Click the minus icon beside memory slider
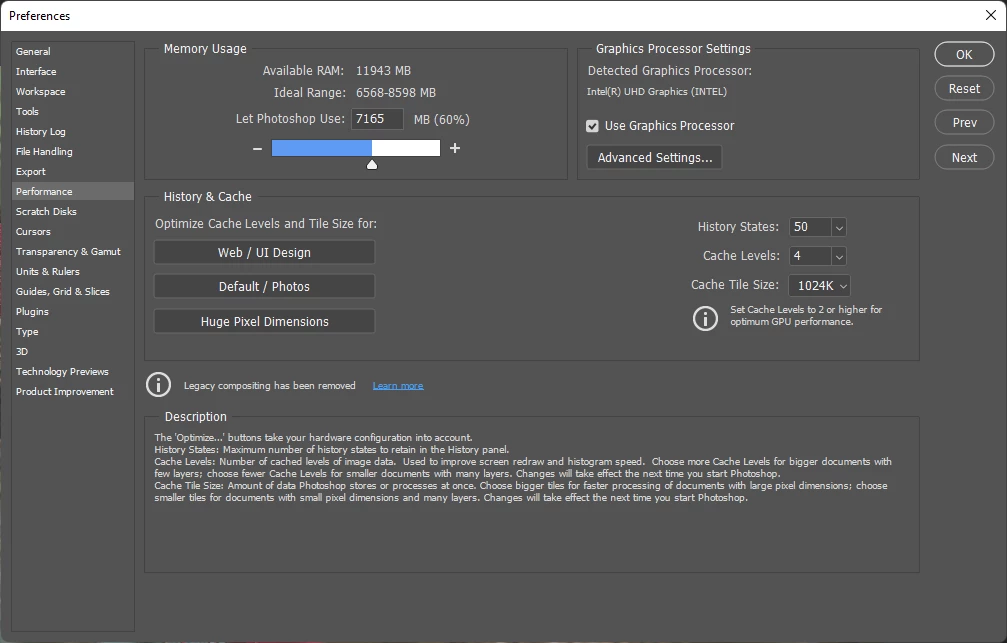1007x643 pixels. tap(258, 148)
